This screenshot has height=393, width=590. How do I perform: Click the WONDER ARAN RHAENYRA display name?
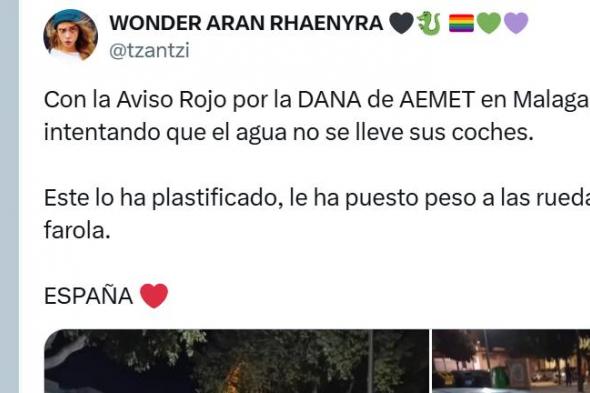pos(246,23)
